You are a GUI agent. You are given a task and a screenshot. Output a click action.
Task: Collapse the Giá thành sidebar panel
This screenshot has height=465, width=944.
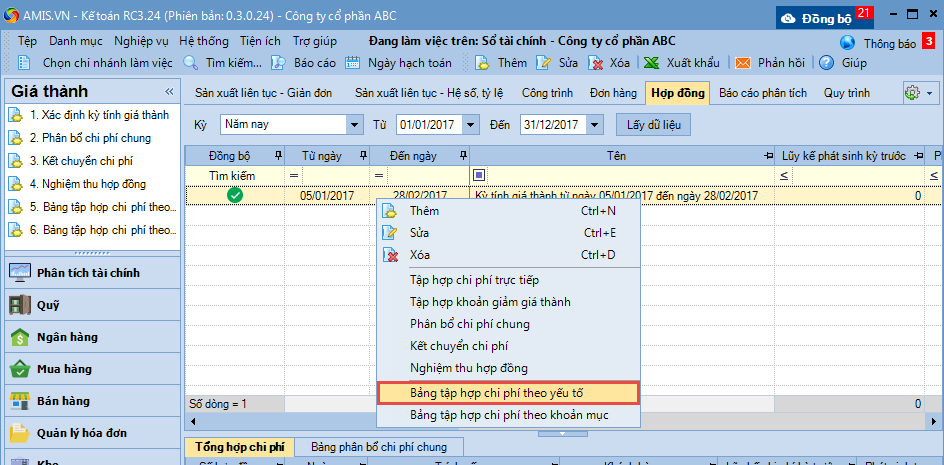click(x=168, y=91)
